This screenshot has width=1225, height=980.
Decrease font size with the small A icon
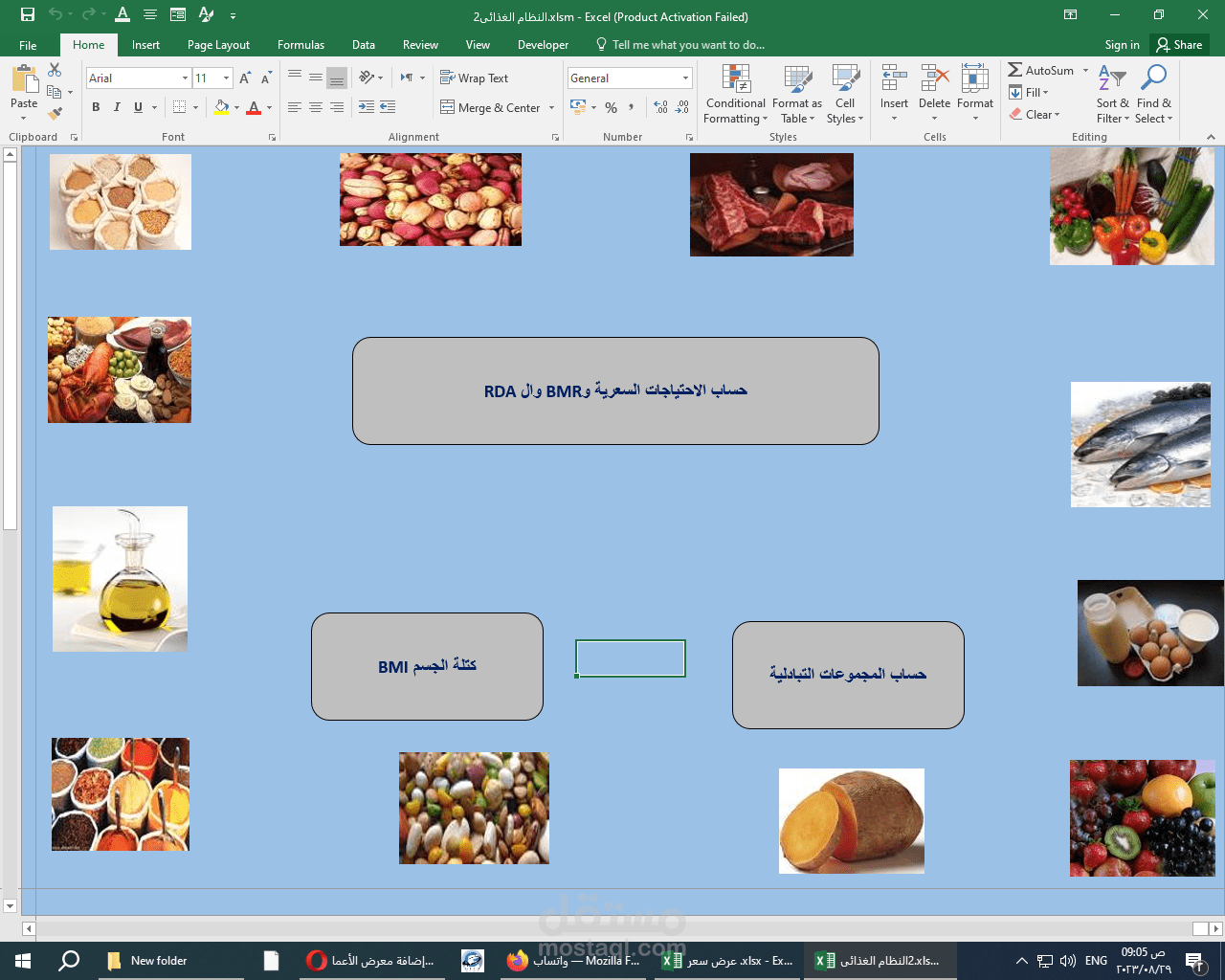coord(265,78)
